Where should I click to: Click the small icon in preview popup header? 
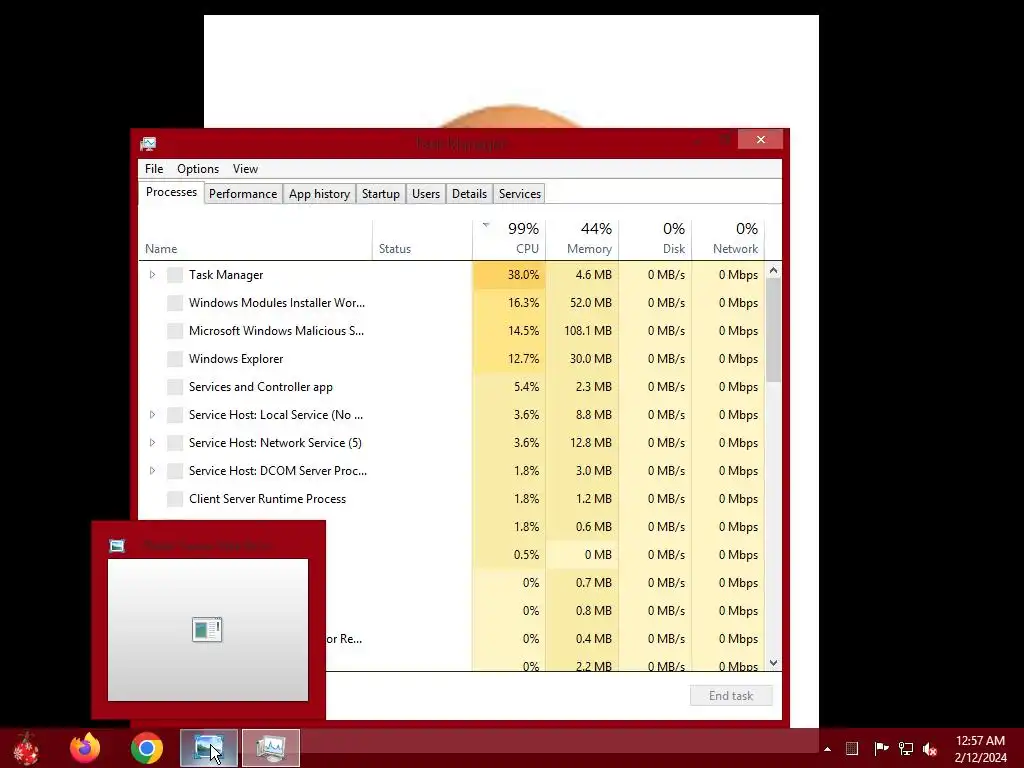pos(117,546)
